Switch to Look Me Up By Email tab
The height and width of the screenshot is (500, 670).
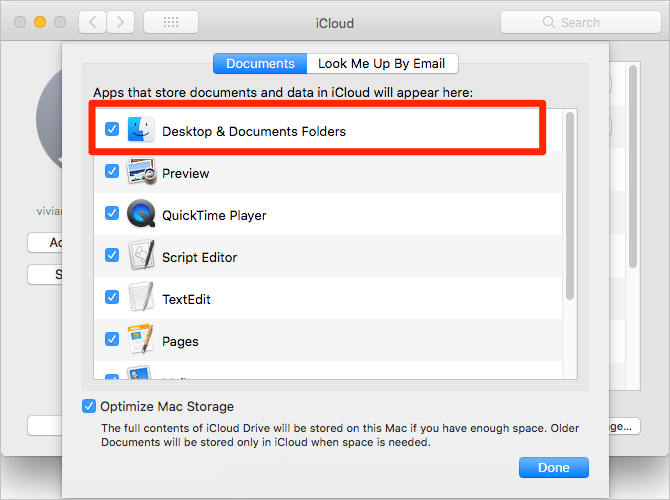click(x=382, y=63)
